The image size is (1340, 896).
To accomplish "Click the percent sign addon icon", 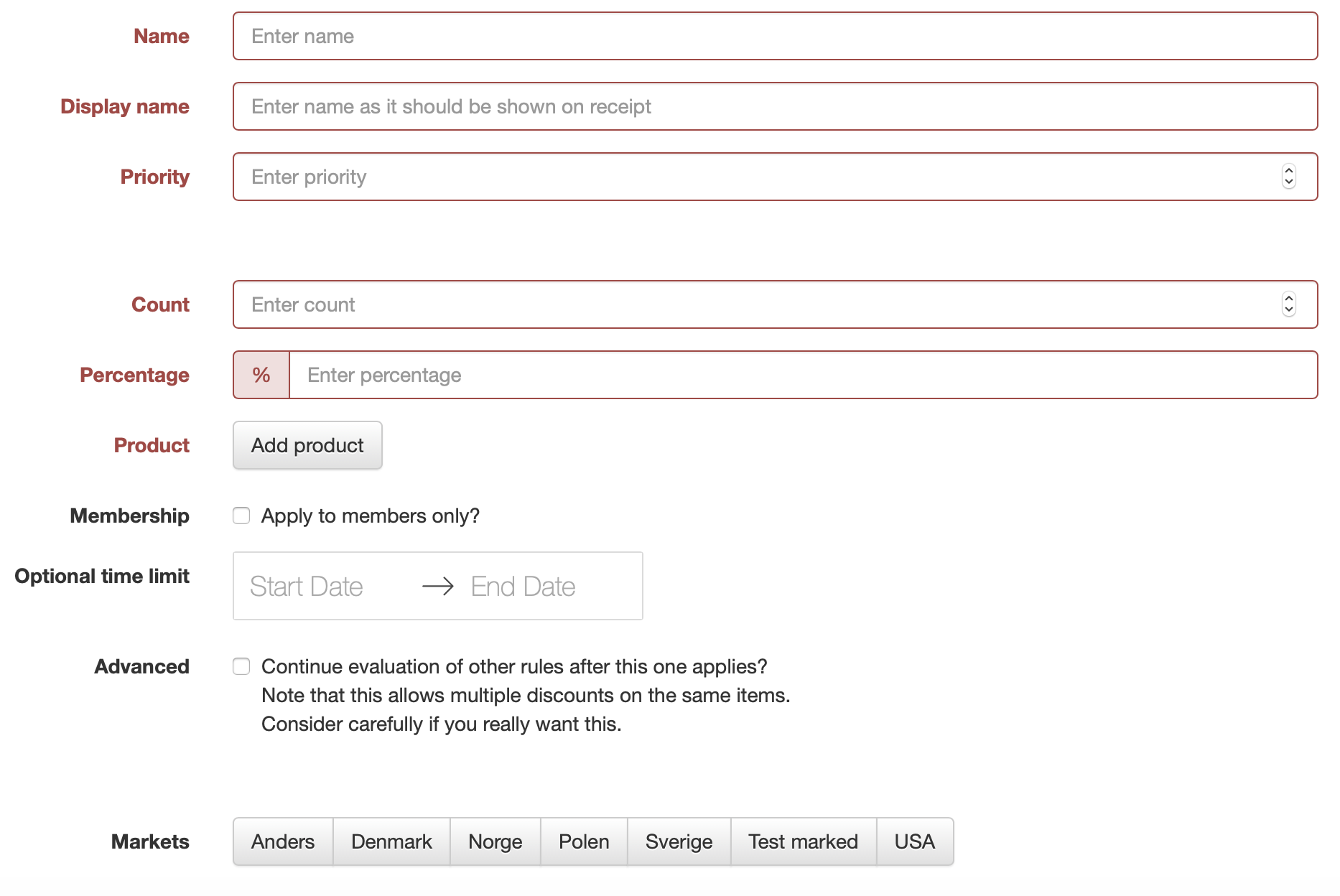I will click(x=261, y=375).
